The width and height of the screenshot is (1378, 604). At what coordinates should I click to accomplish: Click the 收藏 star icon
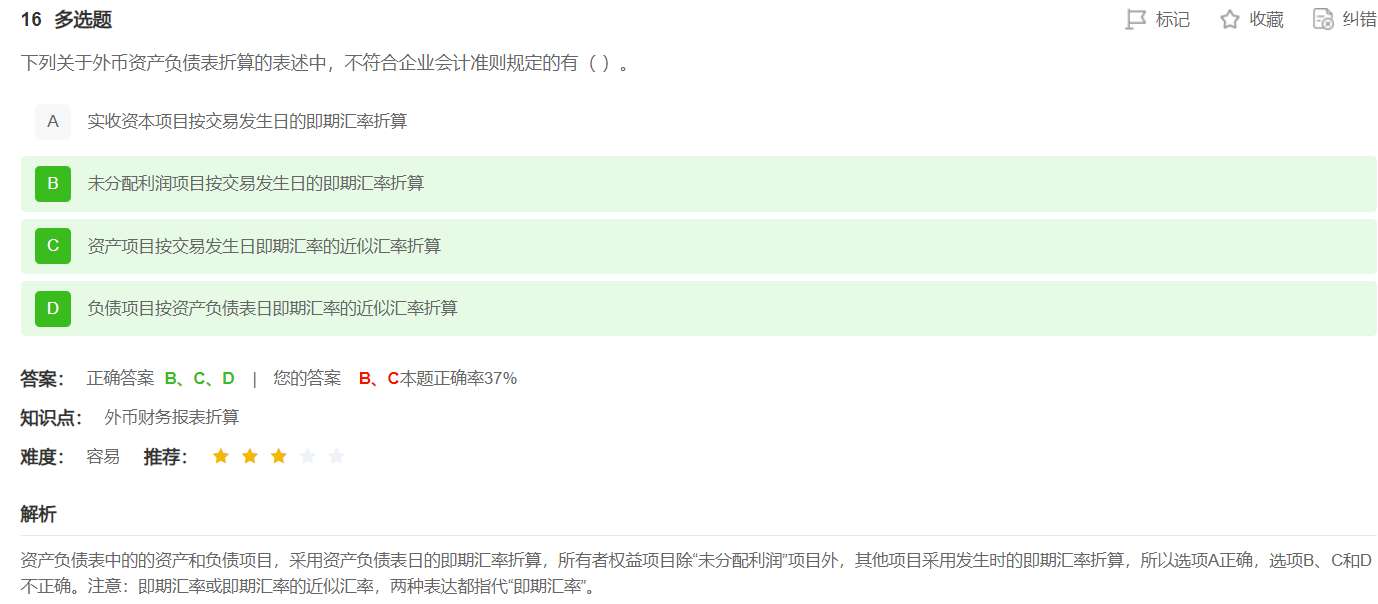tap(1230, 19)
